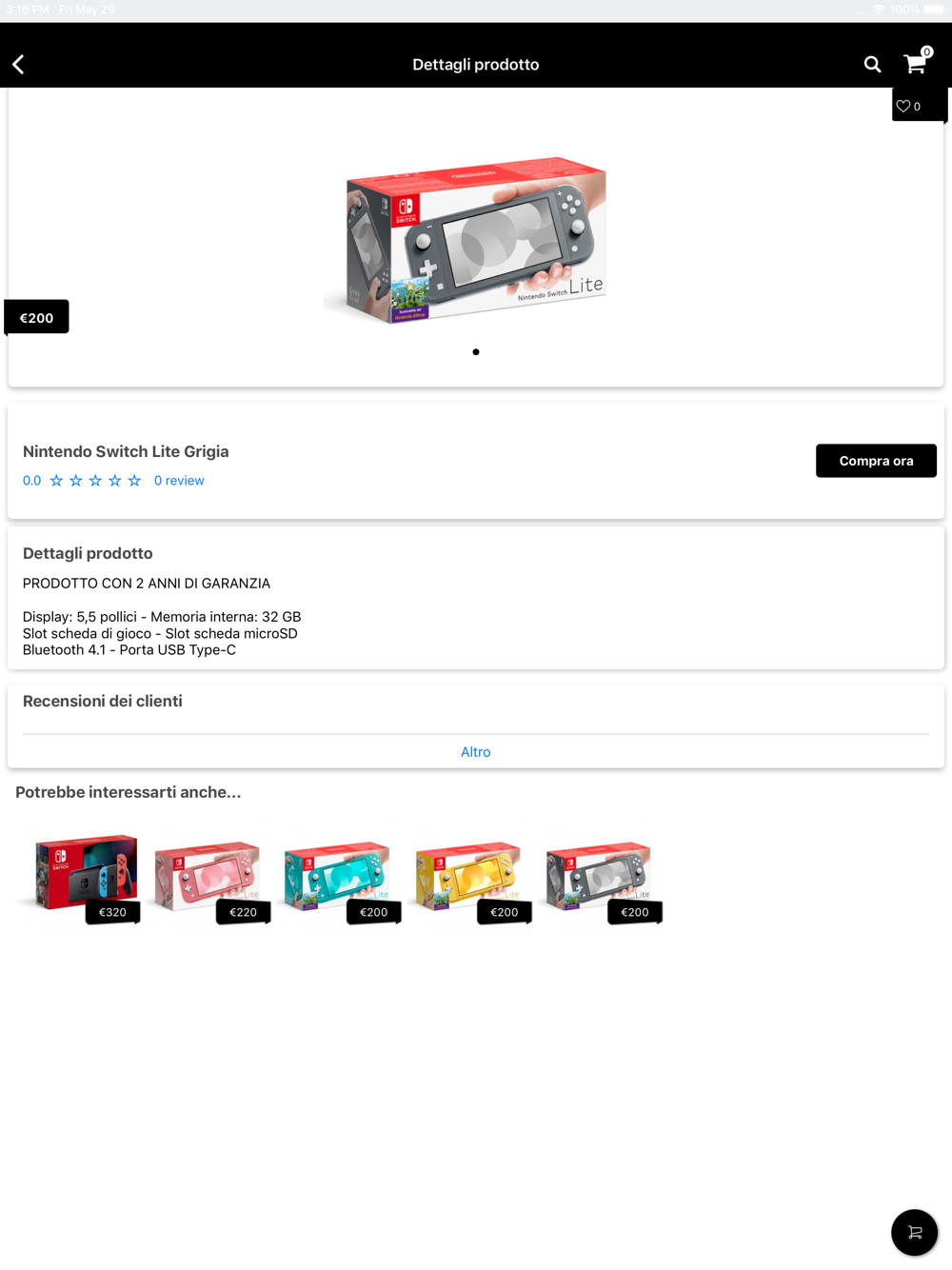Select the first rating star

pyautogui.click(x=56, y=481)
